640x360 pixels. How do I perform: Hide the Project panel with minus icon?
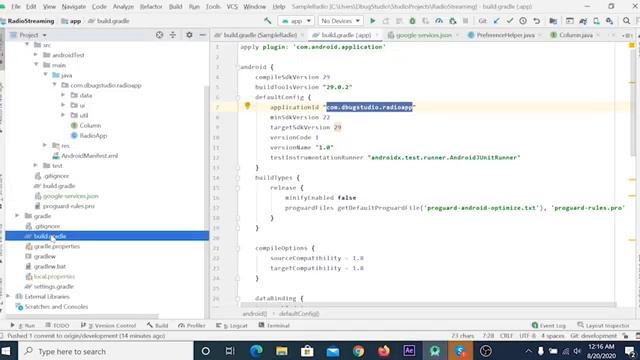202,35
